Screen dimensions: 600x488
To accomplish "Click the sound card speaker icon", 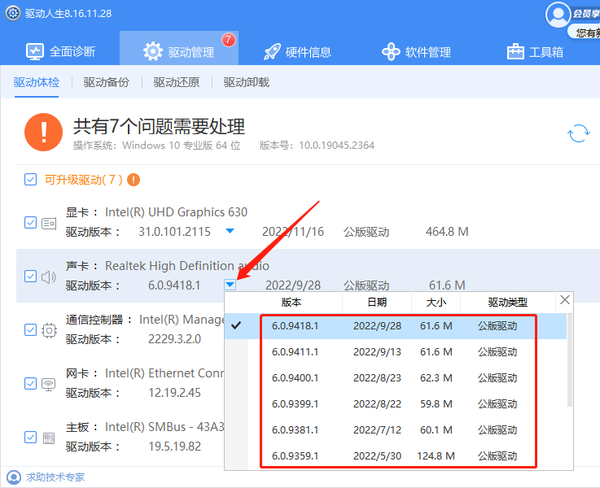I will tap(48, 276).
